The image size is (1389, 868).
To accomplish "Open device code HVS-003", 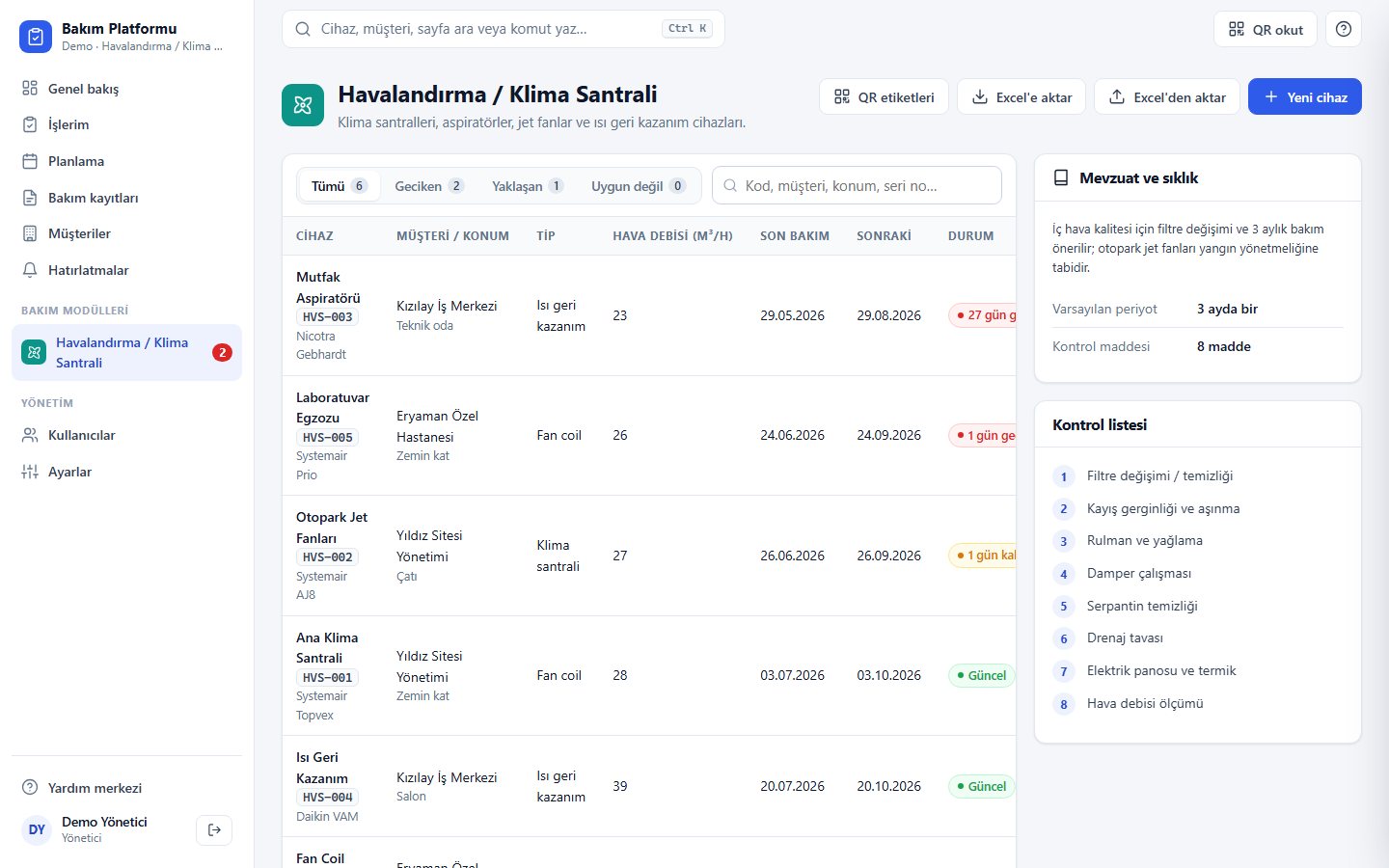I will (x=328, y=316).
